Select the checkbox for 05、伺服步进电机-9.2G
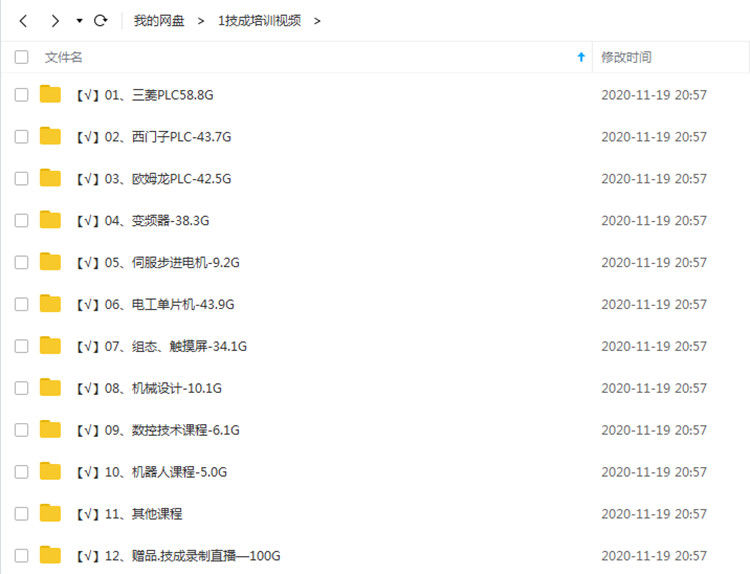 (x=21, y=262)
